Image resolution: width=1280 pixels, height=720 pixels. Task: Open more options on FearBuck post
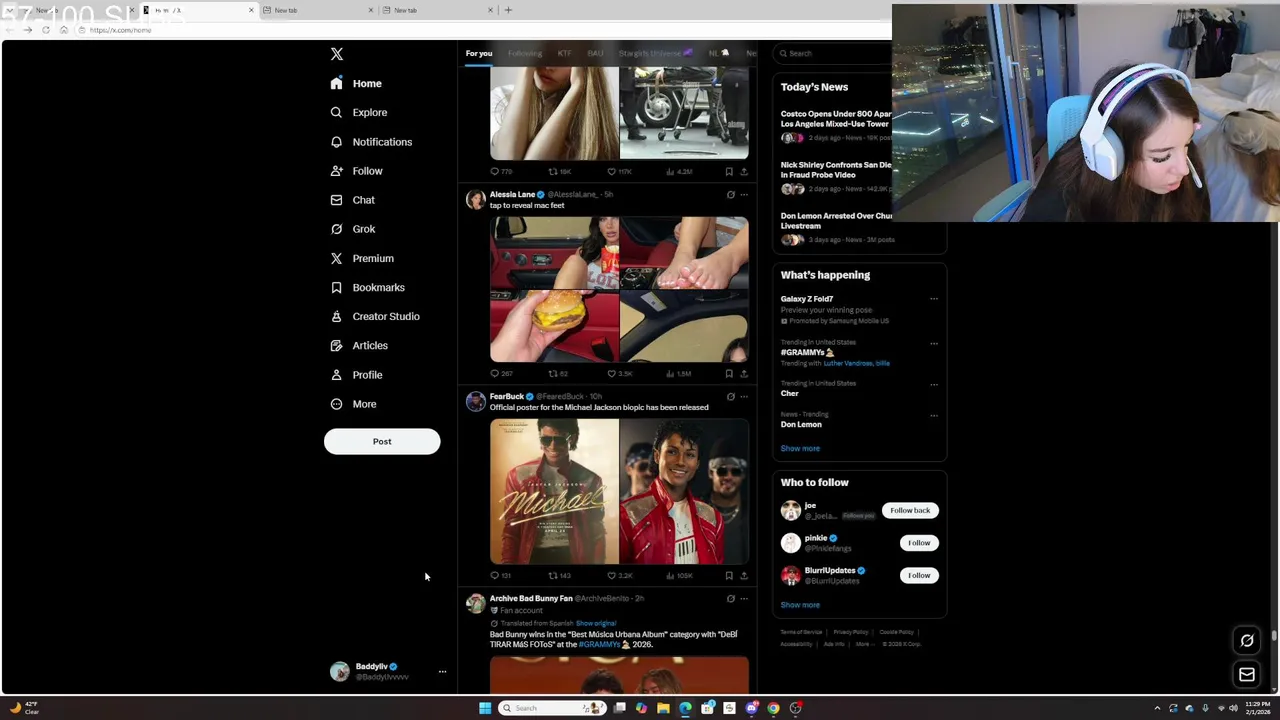[x=743, y=397]
